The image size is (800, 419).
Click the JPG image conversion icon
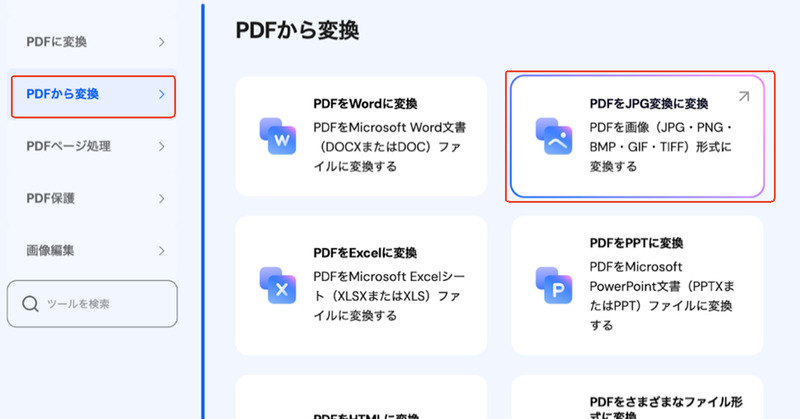point(552,134)
